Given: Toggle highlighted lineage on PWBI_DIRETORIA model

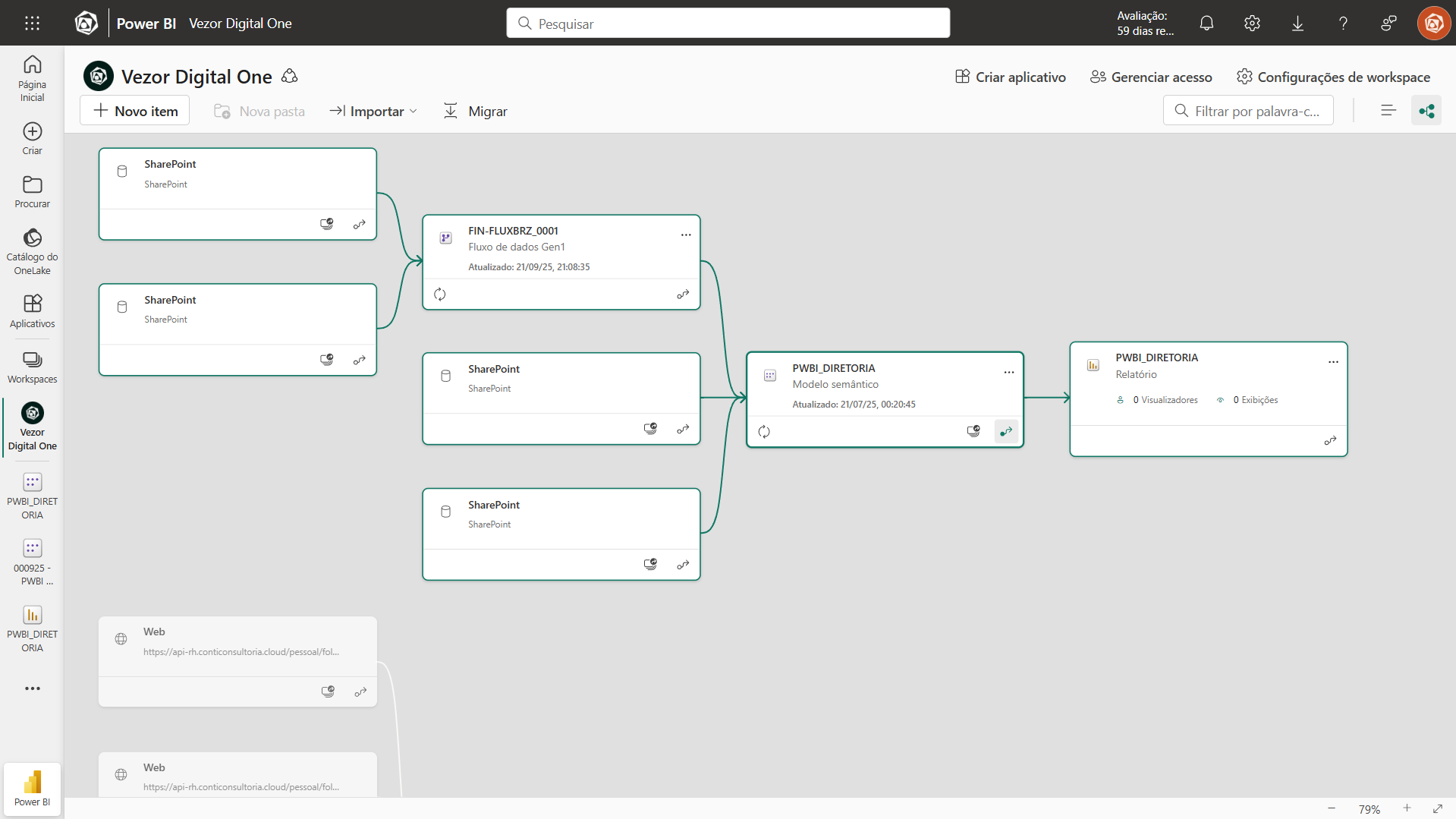Looking at the screenshot, I should tap(1006, 432).
